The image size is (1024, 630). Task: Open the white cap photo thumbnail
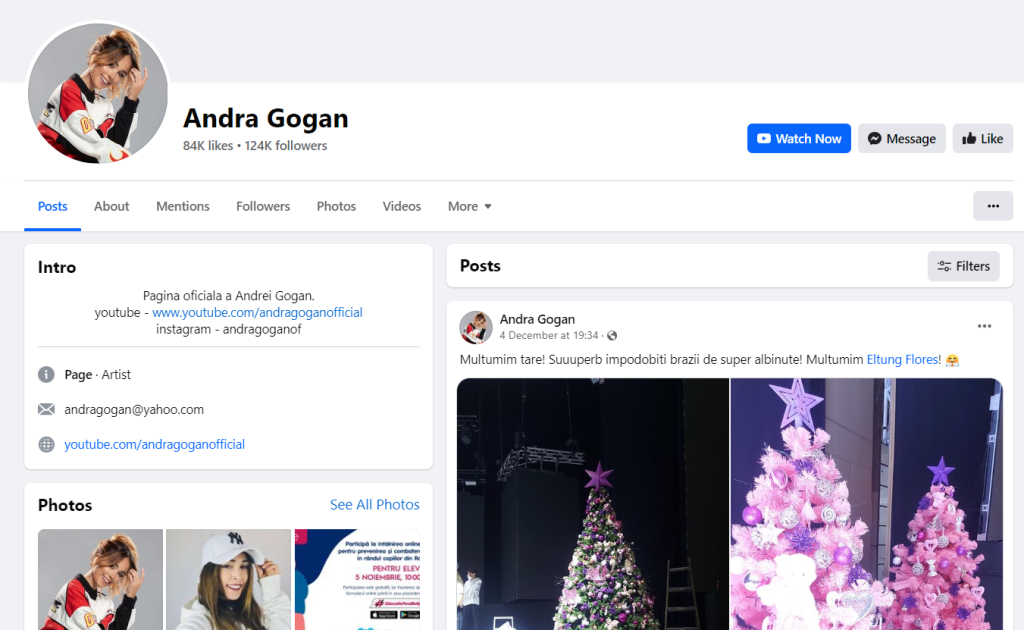(228, 579)
